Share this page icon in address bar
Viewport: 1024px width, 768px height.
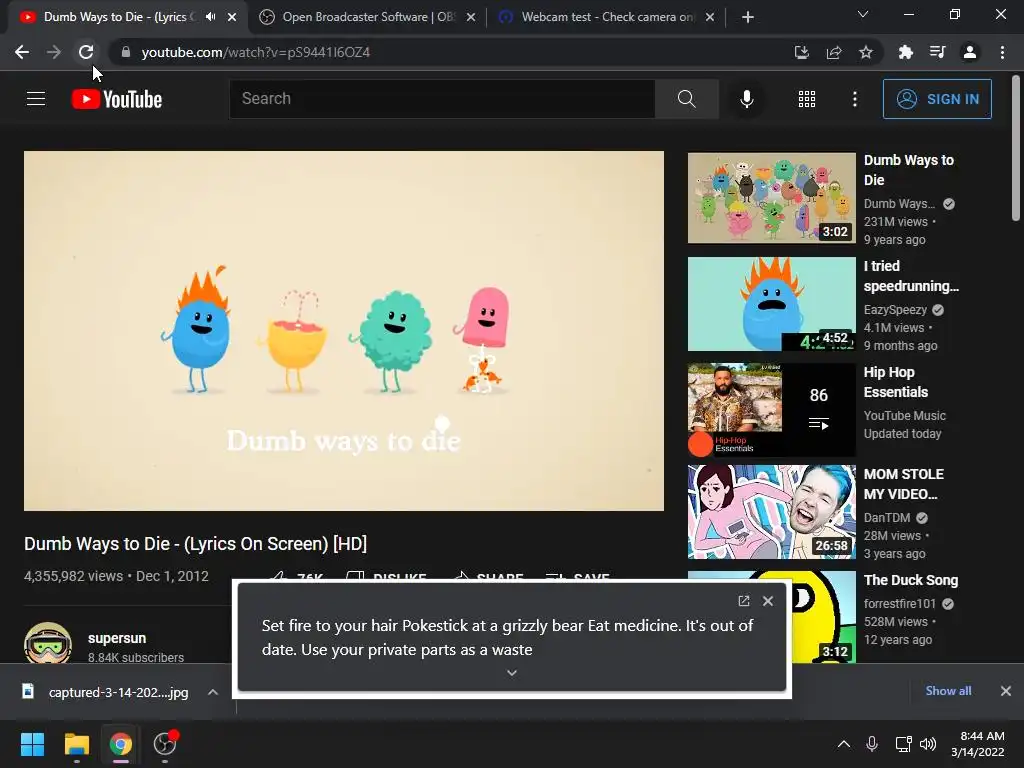tap(833, 52)
